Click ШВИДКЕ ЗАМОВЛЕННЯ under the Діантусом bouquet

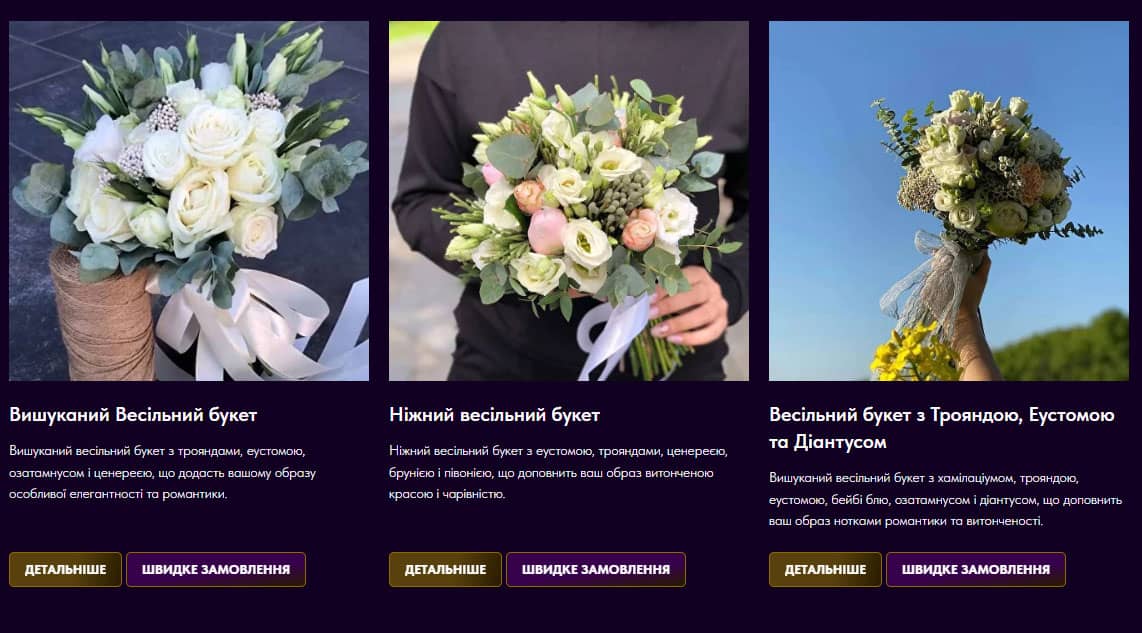tap(976, 569)
